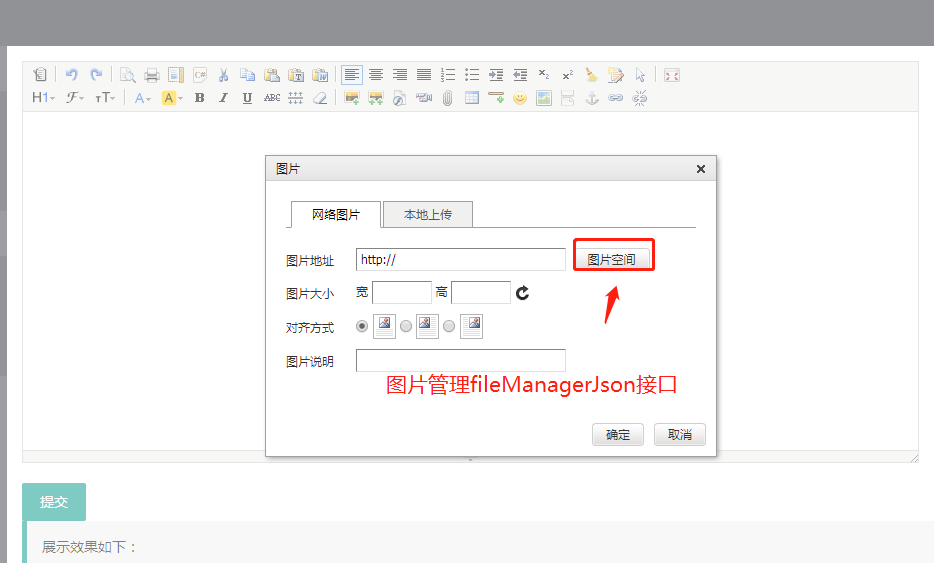This screenshot has width=934, height=563.
Task: Select the right-align (third) image radio button
Action: (x=449, y=327)
